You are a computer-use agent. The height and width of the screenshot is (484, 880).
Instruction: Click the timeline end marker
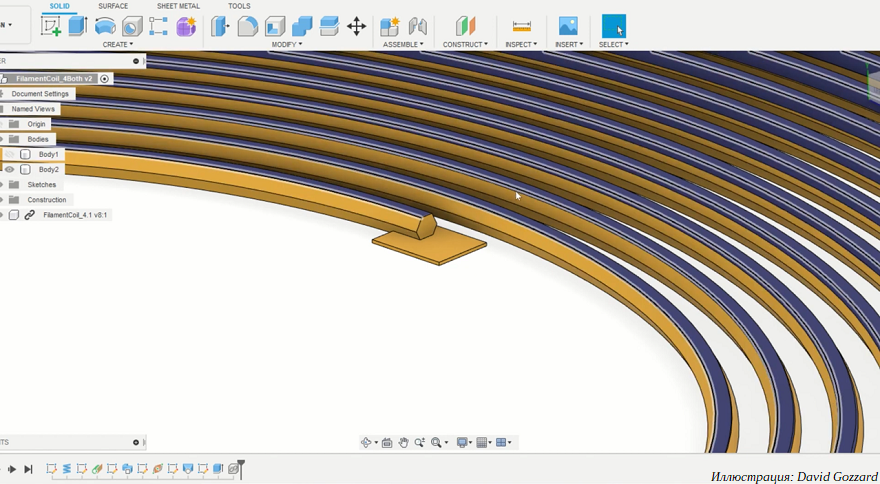[241, 468]
